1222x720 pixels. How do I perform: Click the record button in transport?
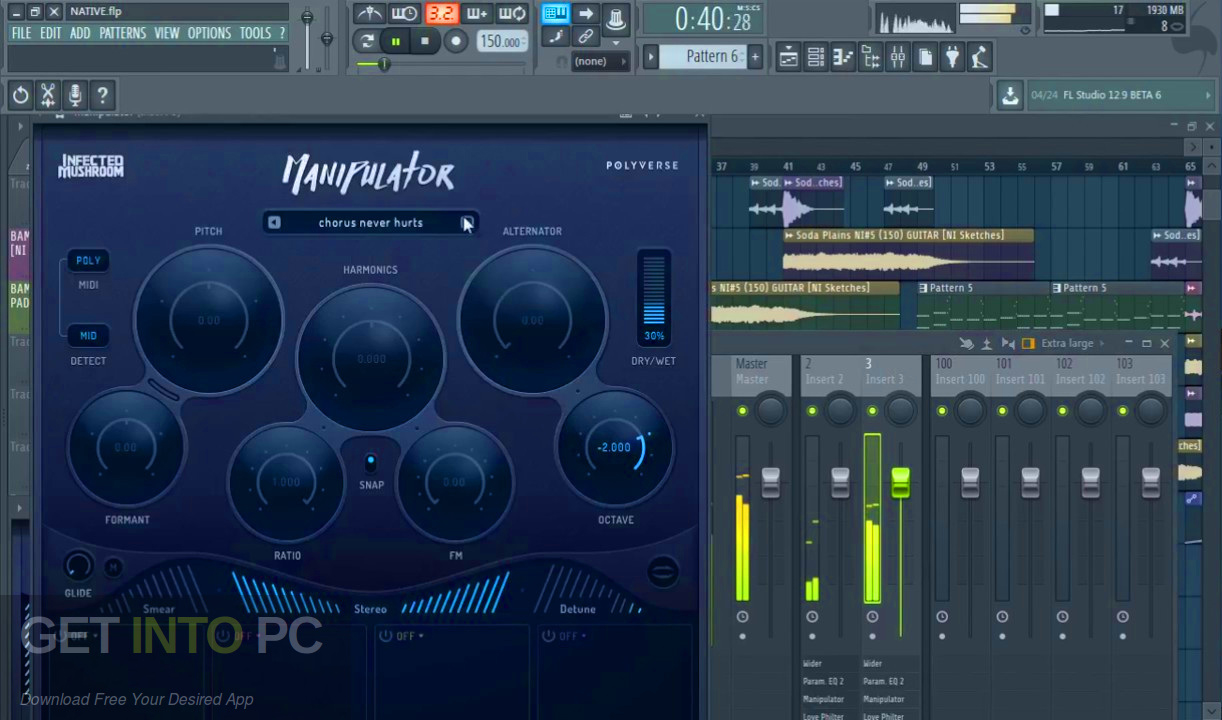point(456,41)
